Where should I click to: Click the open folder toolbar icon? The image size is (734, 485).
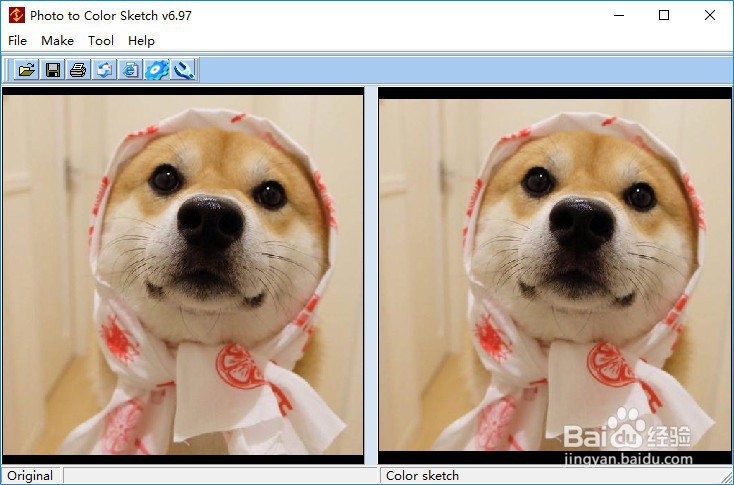pos(26,70)
